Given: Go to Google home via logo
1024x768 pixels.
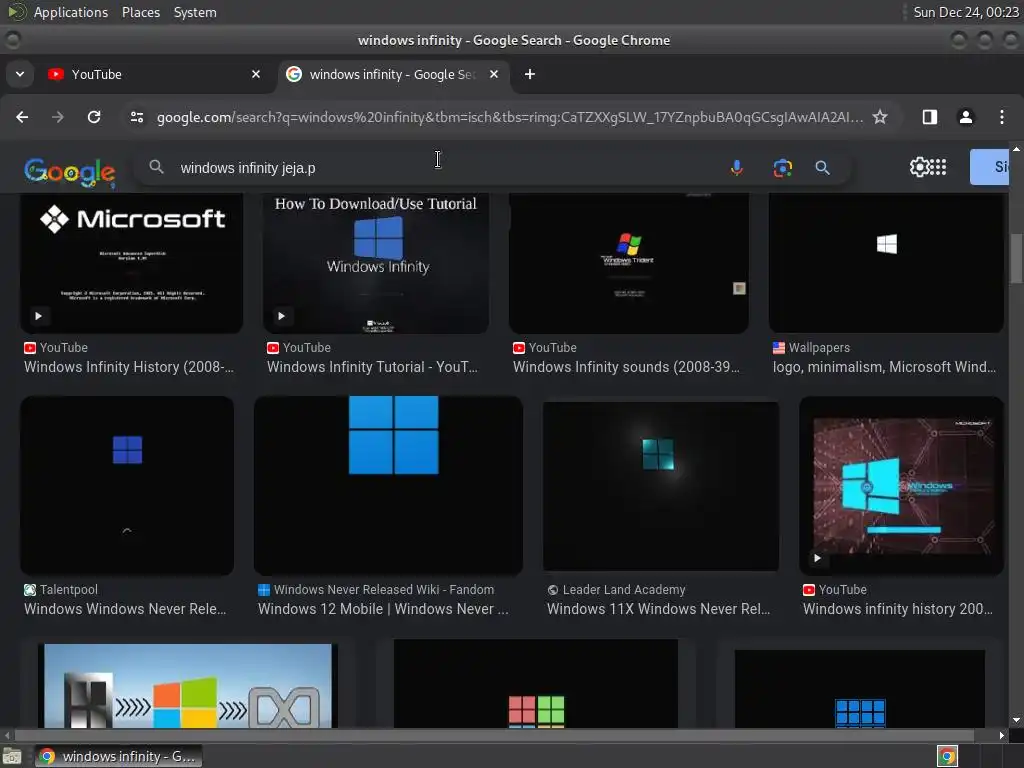Looking at the screenshot, I should [69, 172].
